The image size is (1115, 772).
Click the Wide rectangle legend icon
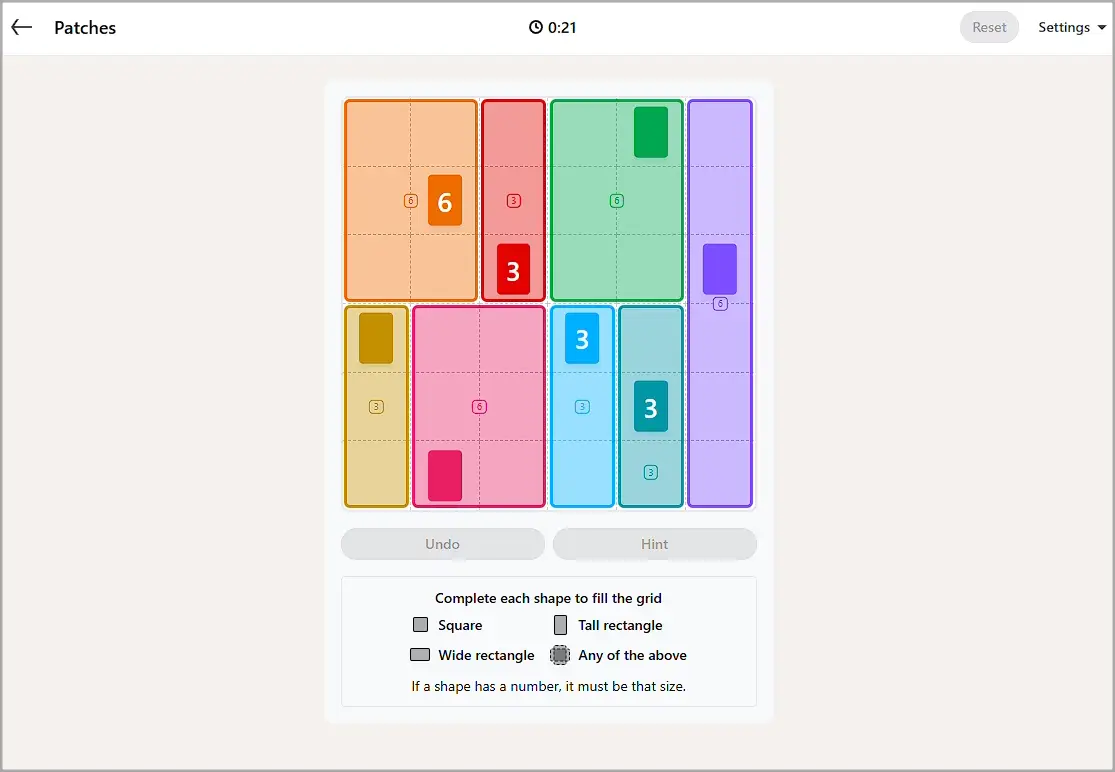(420, 655)
